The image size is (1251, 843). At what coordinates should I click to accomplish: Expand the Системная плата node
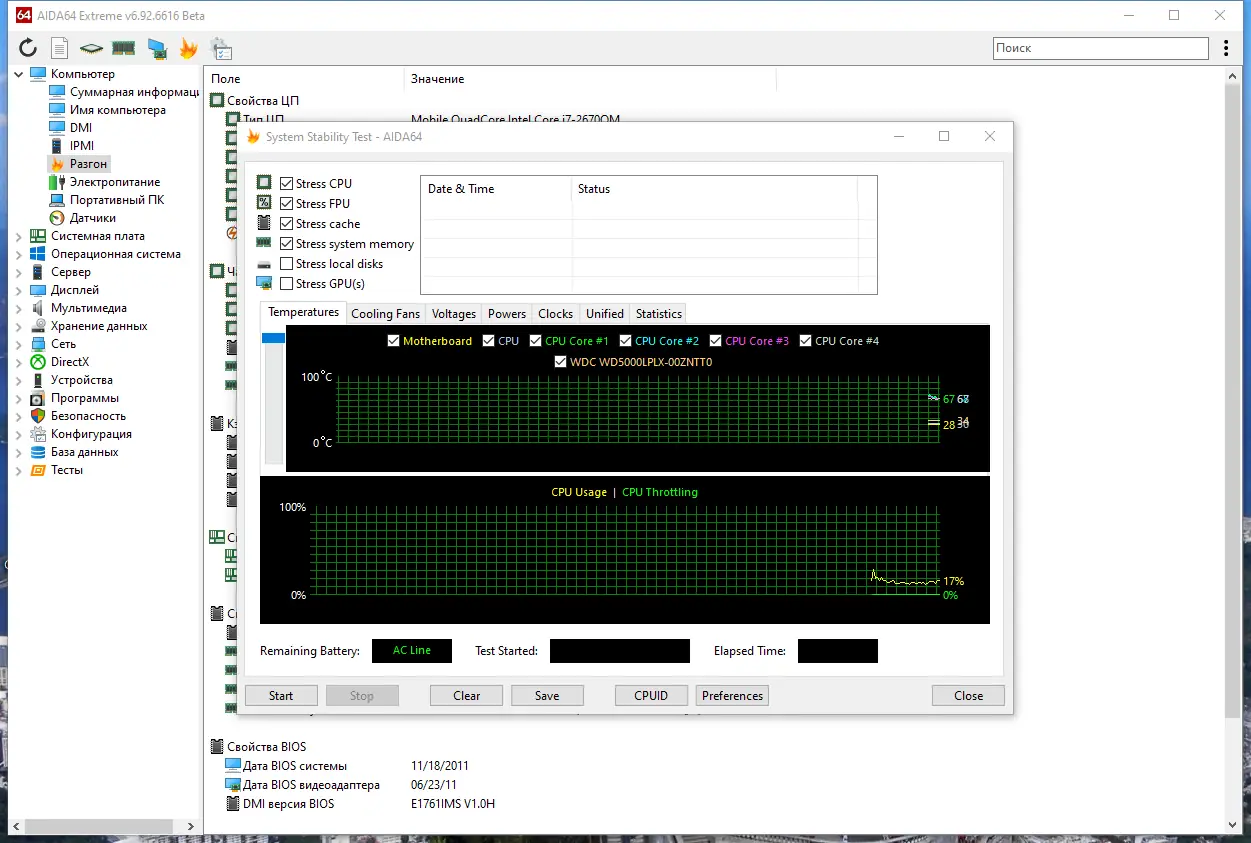18,236
